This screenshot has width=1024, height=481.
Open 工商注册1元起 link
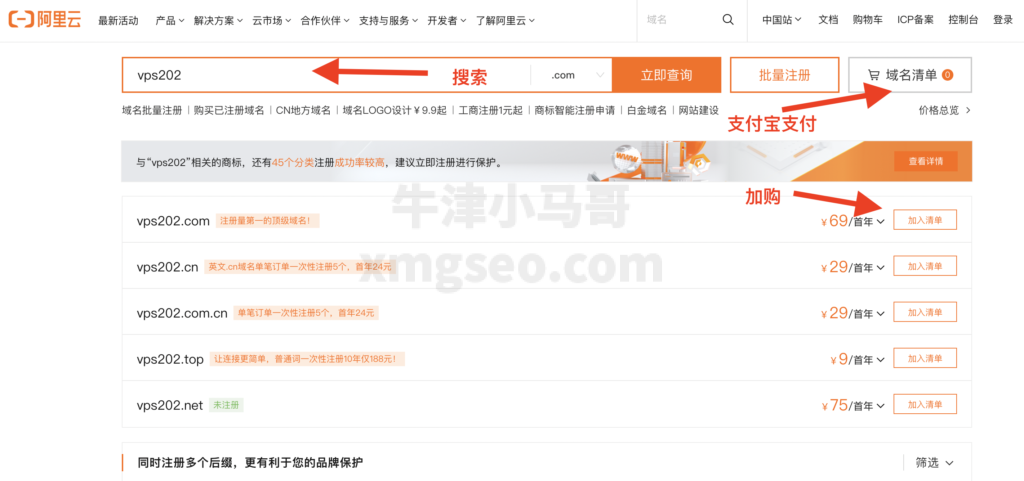(x=490, y=110)
